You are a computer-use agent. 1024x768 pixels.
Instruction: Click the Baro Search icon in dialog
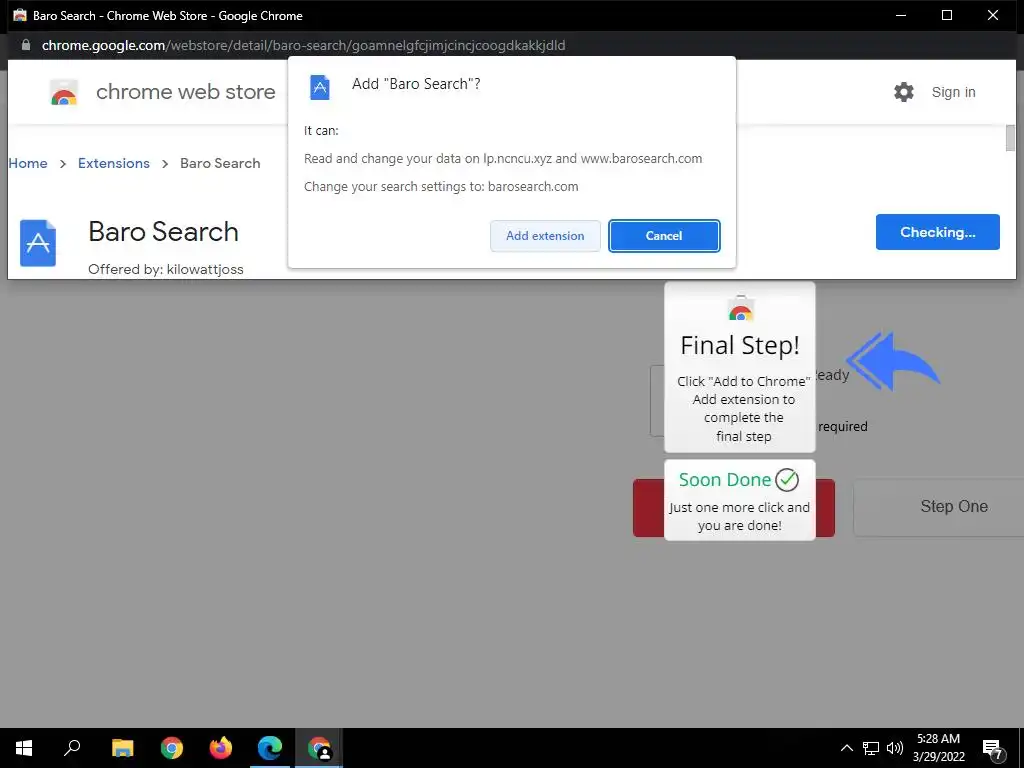pos(319,88)
